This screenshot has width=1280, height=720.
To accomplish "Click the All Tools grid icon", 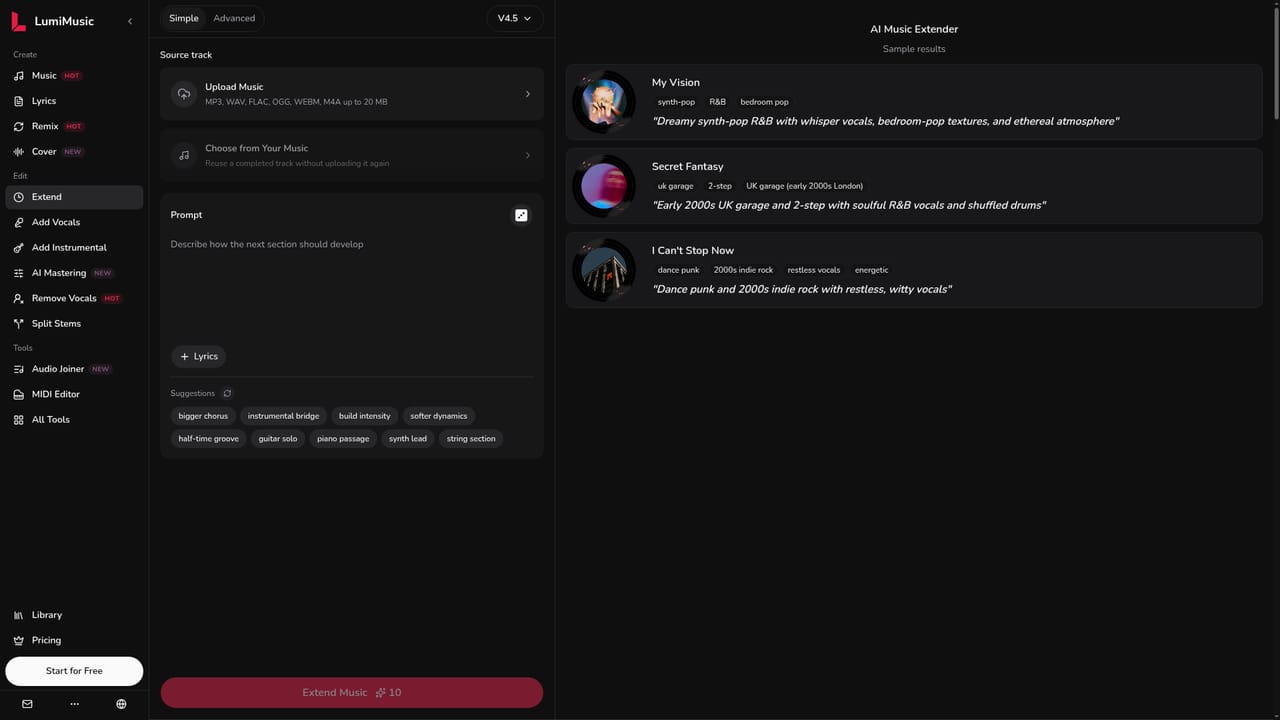I will 19,420.
